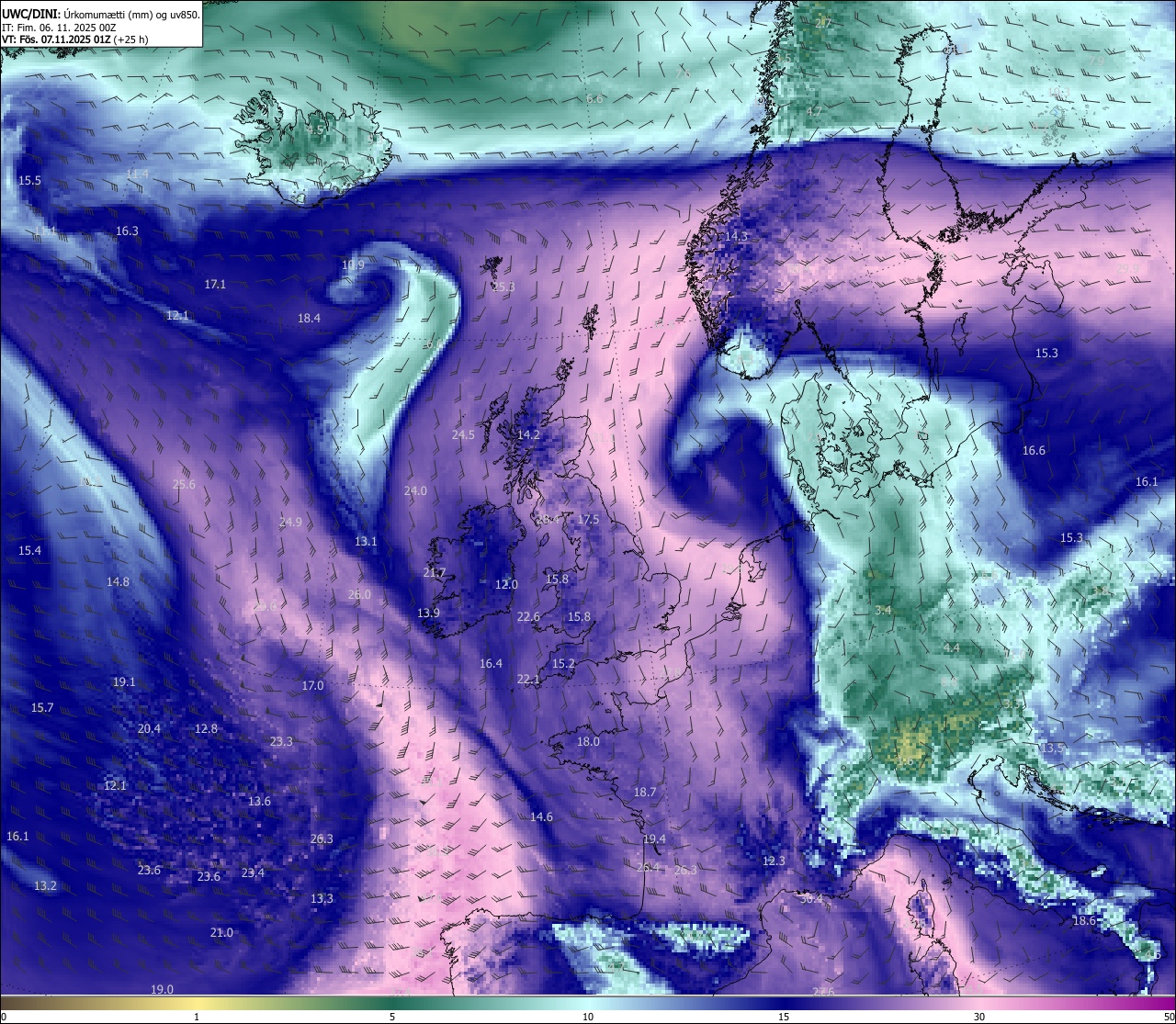Click the 24.9 map value
The height and width of the screenshot is (1024, 1176).
[290, 522]
